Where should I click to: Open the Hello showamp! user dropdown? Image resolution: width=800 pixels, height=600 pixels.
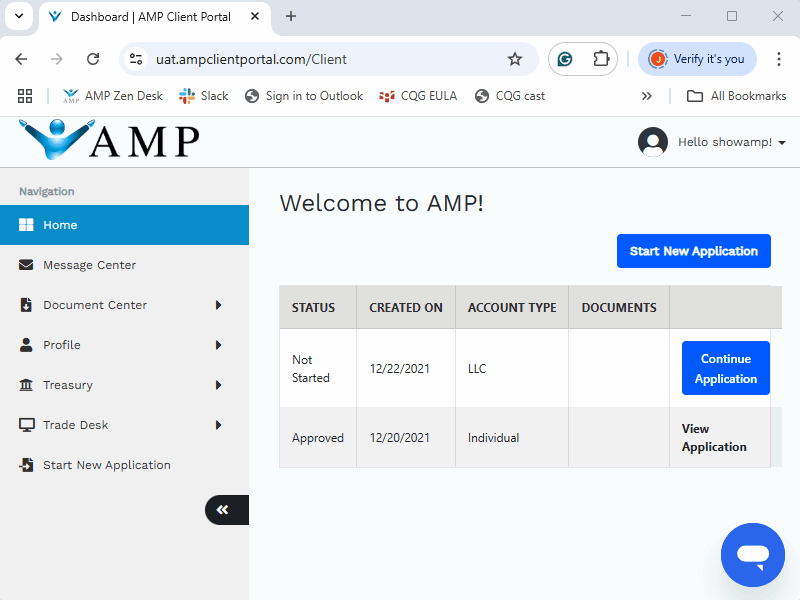[x=731, y=142]
